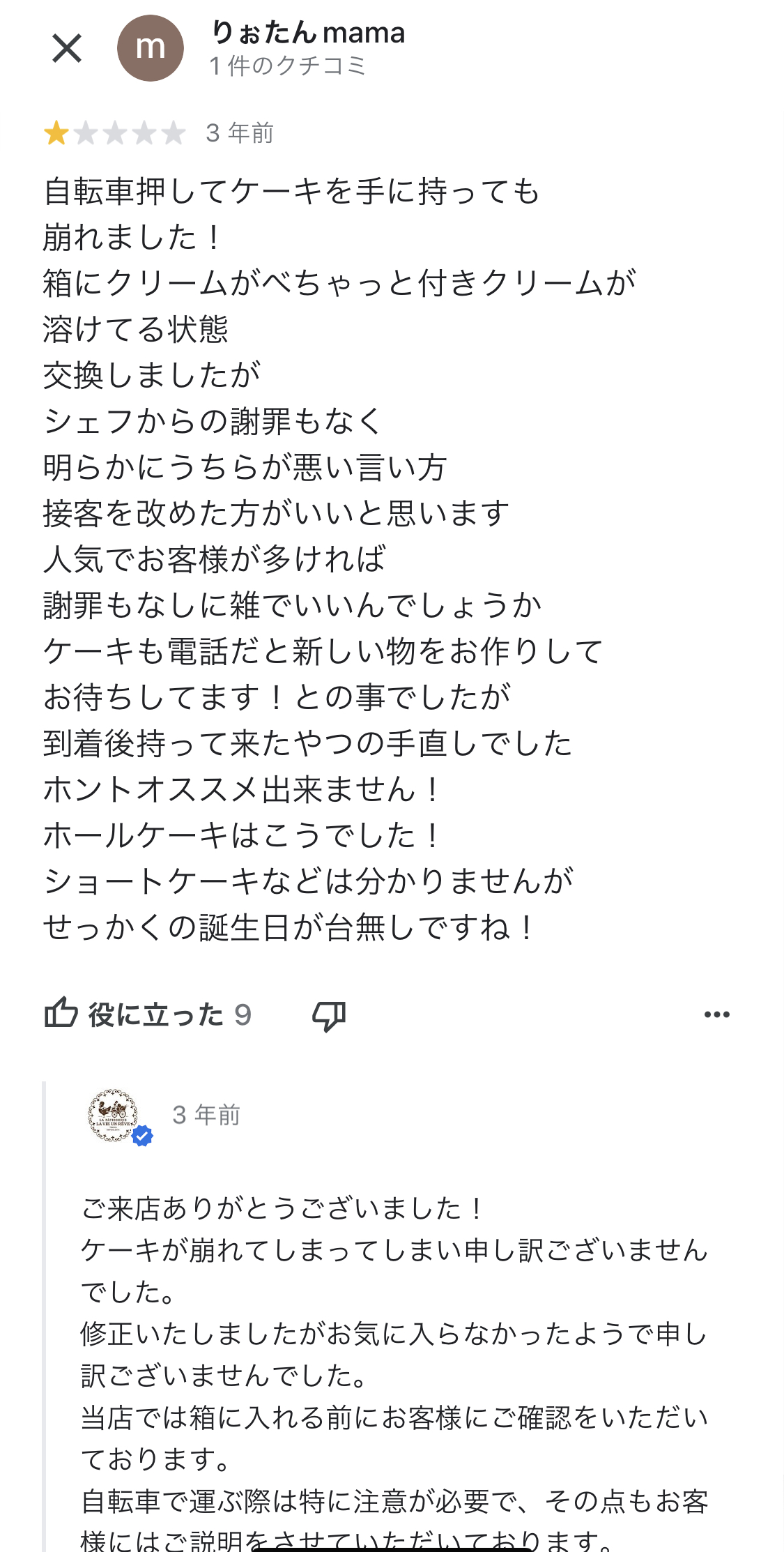The image size is (784, 1552).
Task: Tap the brown "m" reviewer avatar
Action: [x=151, y=48]
